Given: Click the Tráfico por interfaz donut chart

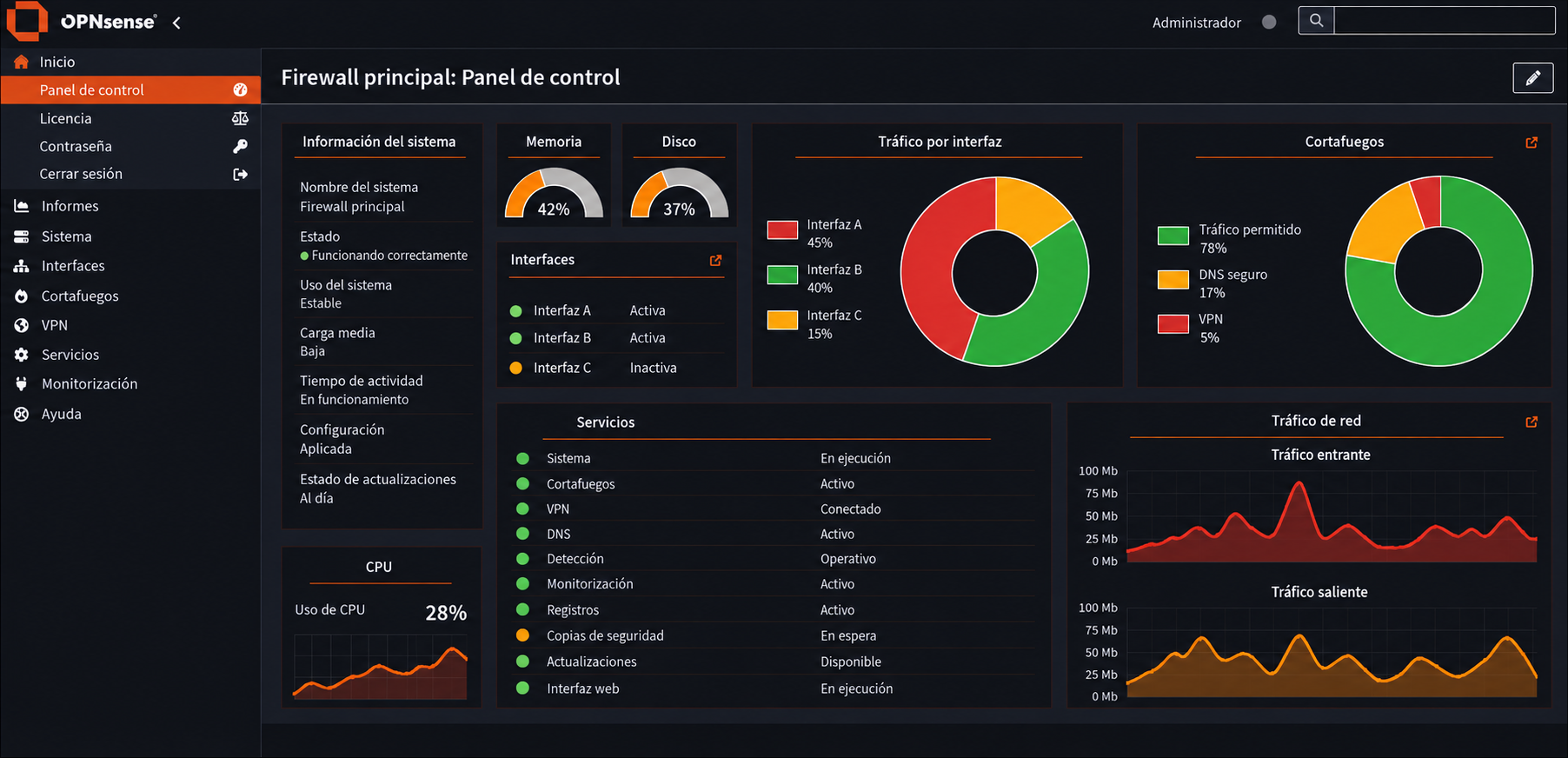Looking at the screenshot, I should coord(994,271).
